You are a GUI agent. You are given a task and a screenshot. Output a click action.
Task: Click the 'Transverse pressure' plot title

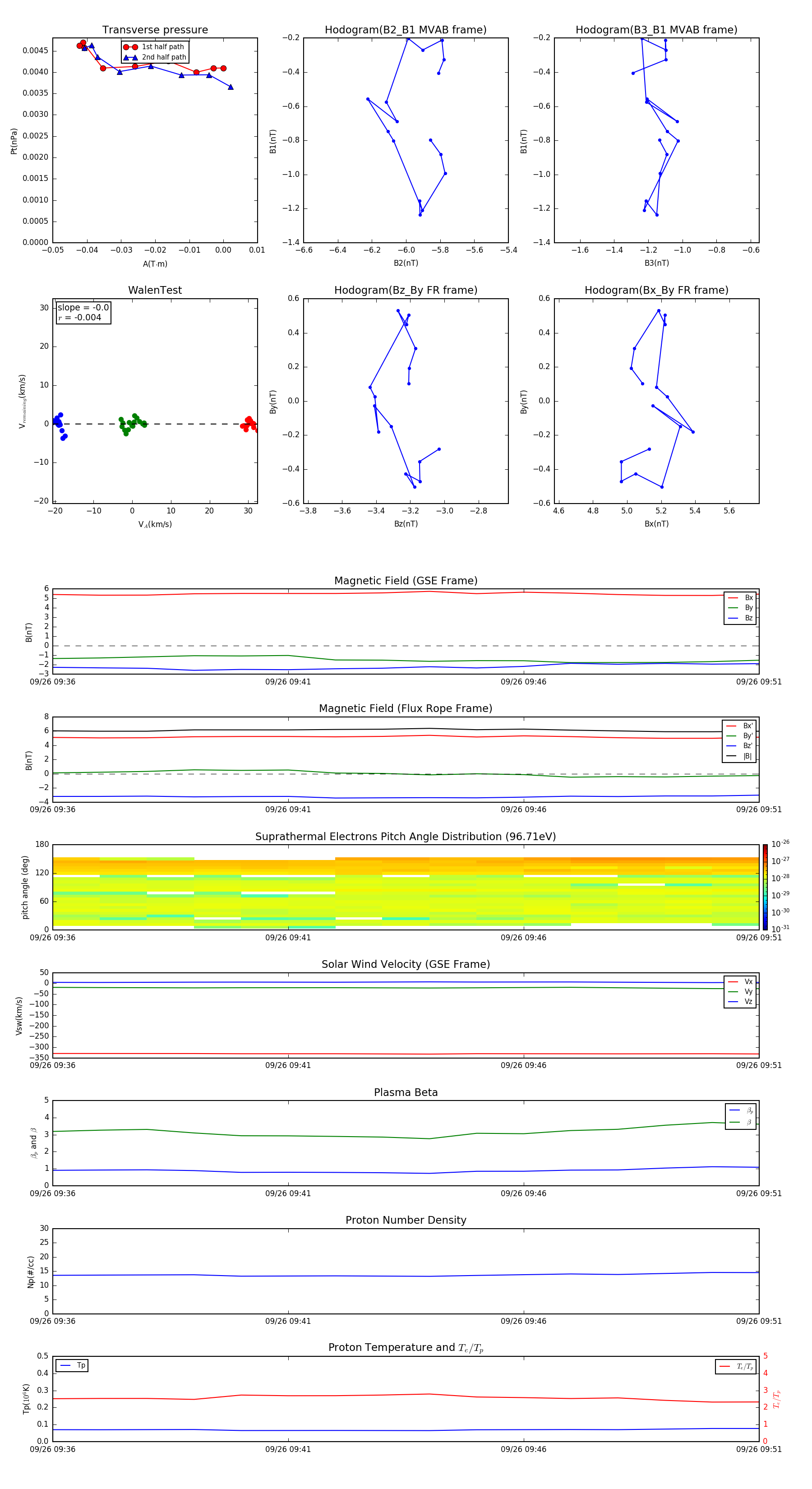coord(155,30)
